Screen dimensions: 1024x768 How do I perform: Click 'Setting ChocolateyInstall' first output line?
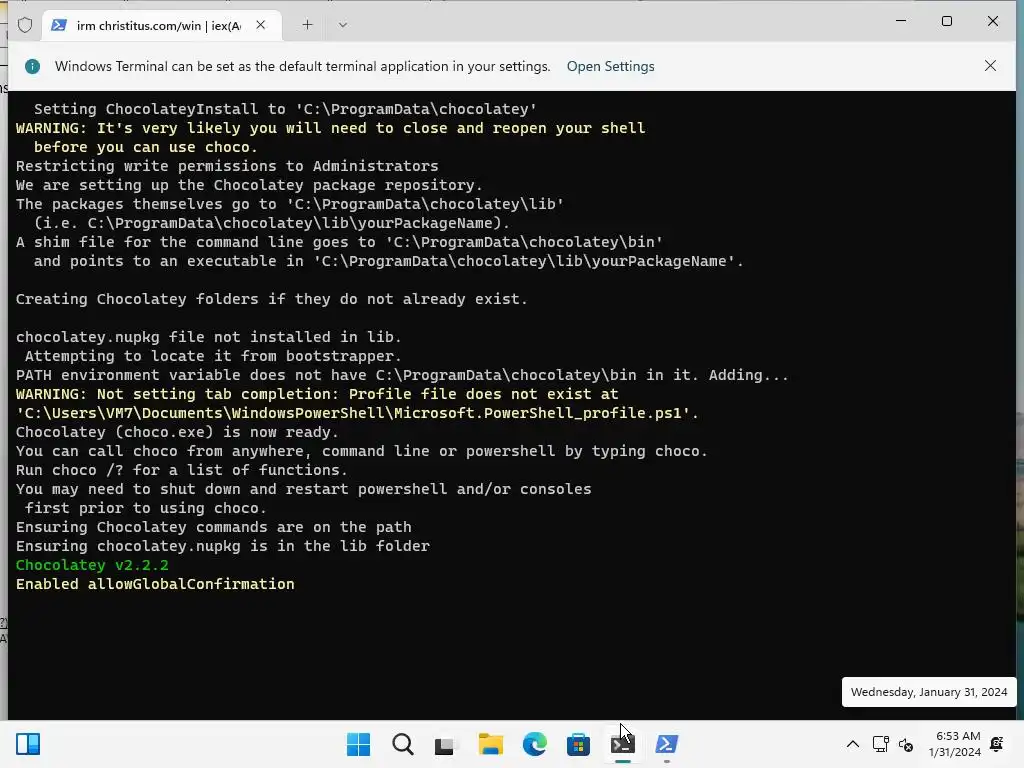tap(285, 109)
